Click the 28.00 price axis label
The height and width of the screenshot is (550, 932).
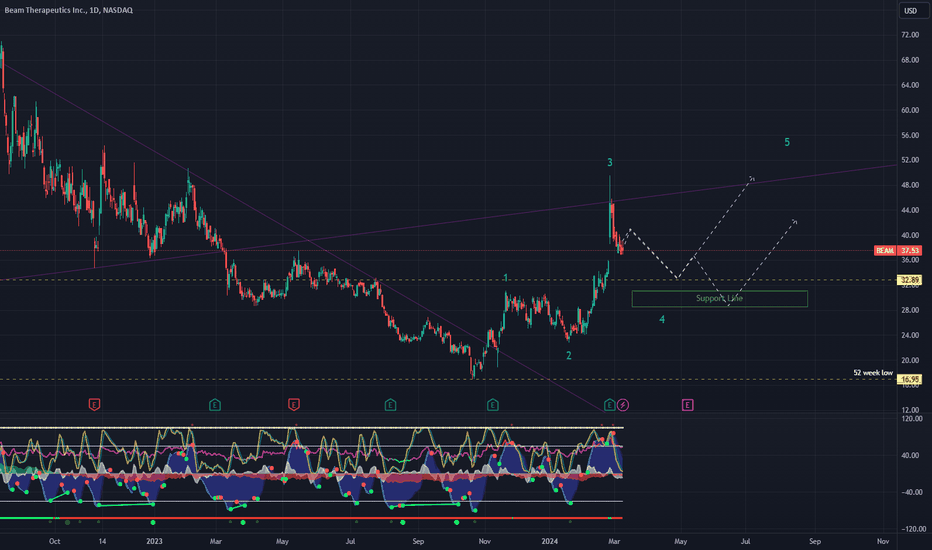(910, 310)
